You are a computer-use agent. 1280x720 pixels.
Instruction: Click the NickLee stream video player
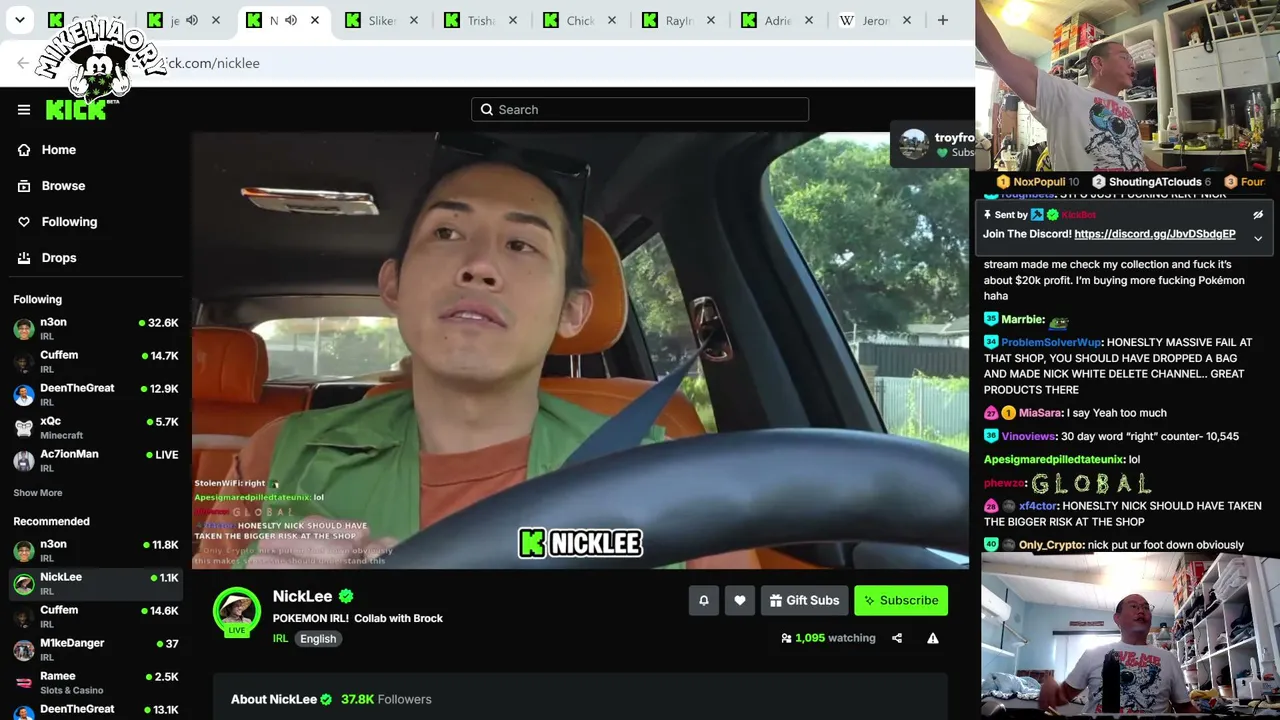point(580,350)
